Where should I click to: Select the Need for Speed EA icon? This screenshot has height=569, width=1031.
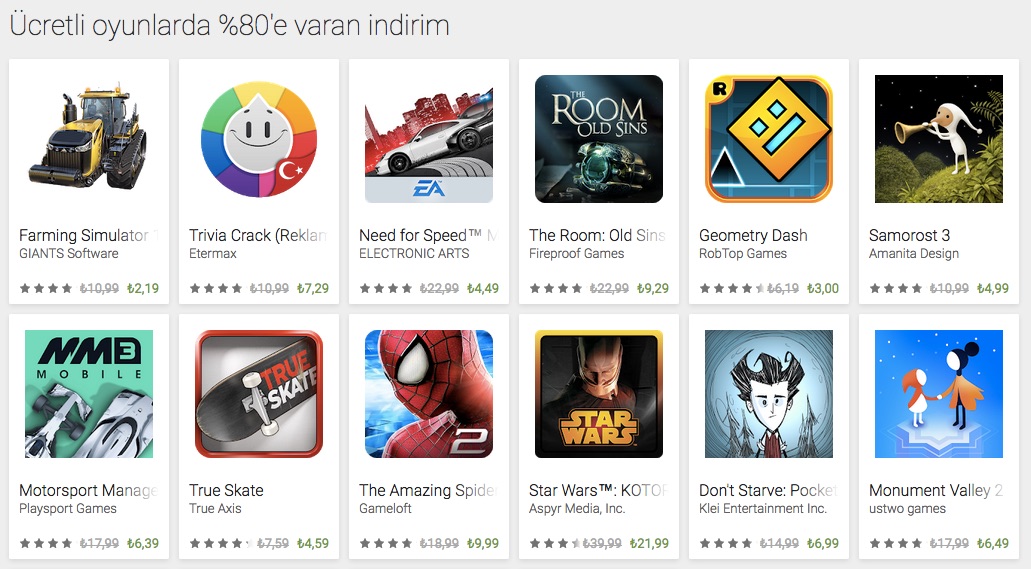[429, 139]
